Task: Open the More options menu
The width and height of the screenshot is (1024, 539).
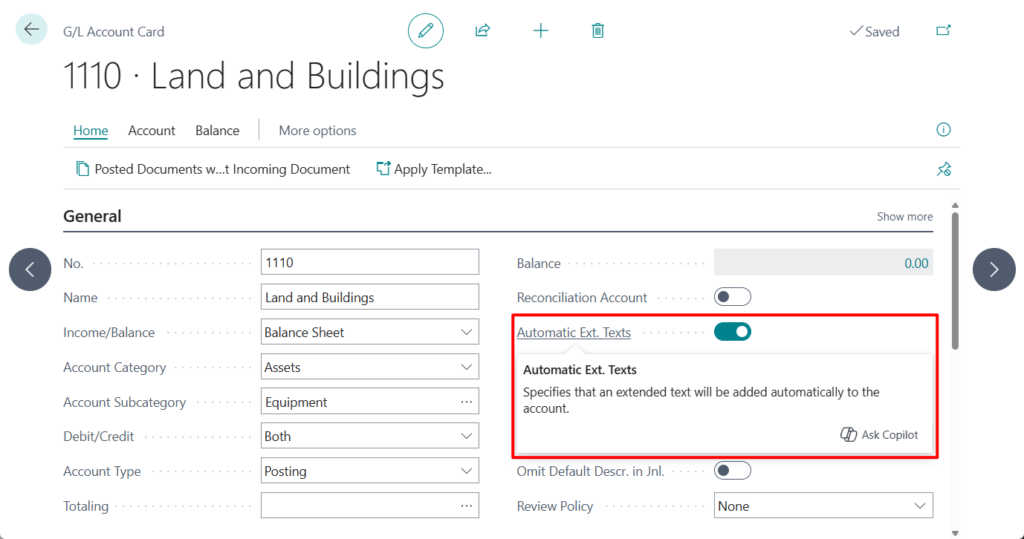Action: click(x=317, y=130)
